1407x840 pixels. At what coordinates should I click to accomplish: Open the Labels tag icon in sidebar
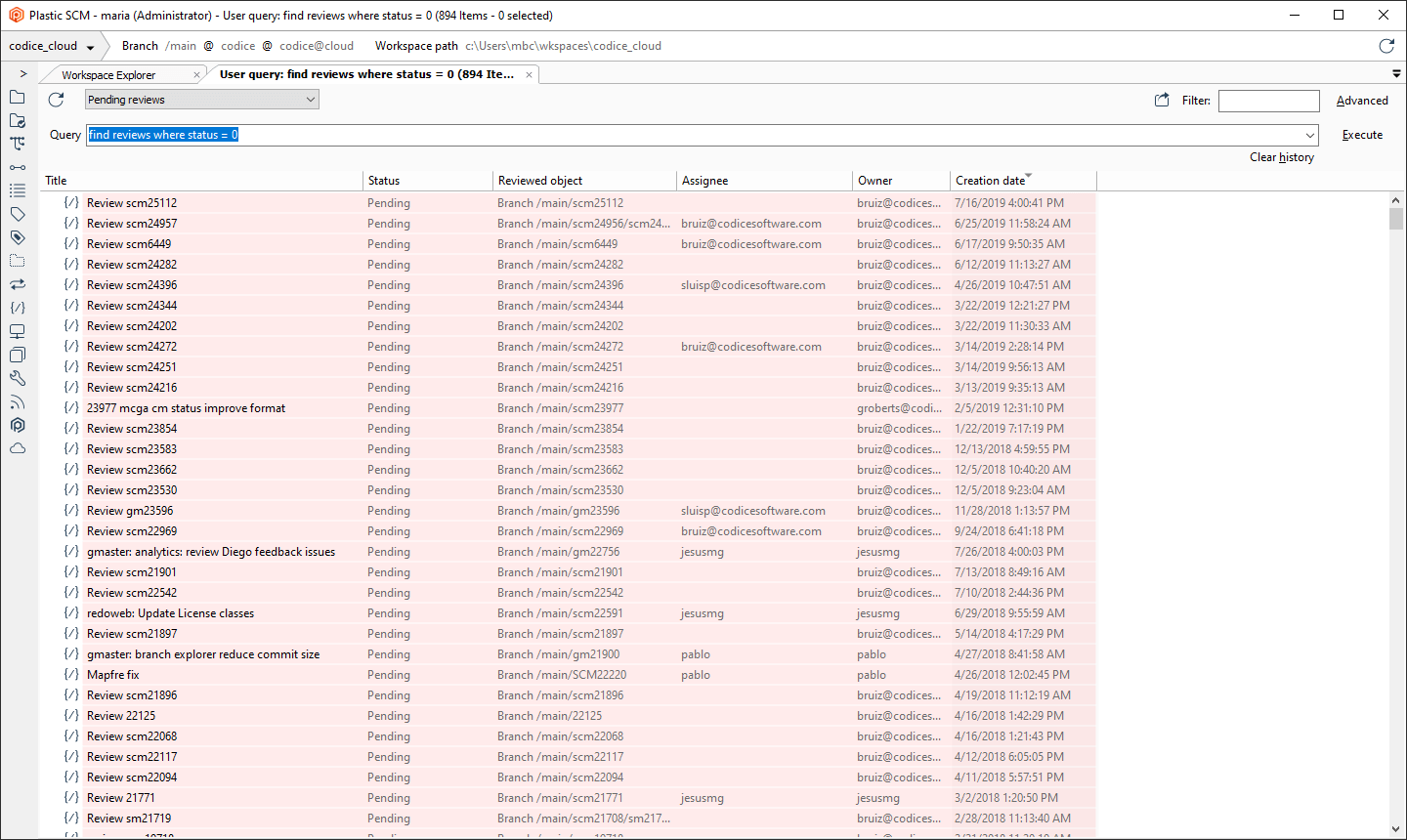(18, 214)
